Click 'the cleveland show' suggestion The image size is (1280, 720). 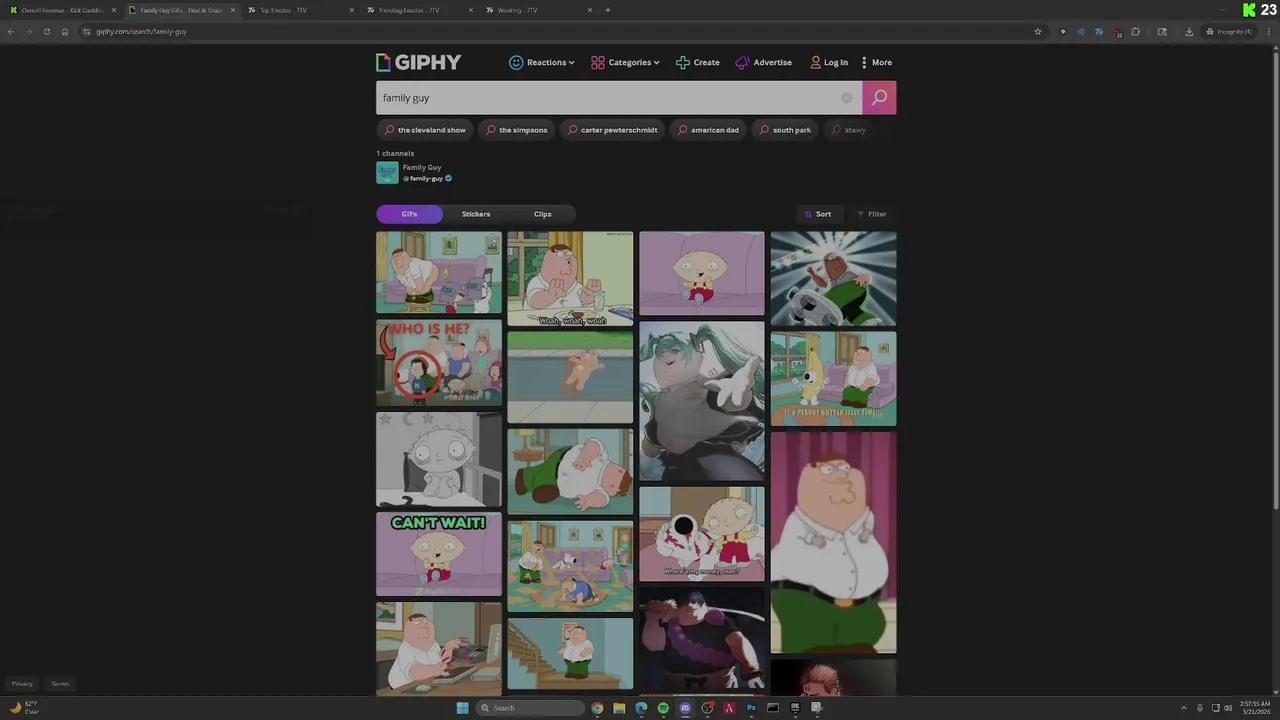coord(425,130)
